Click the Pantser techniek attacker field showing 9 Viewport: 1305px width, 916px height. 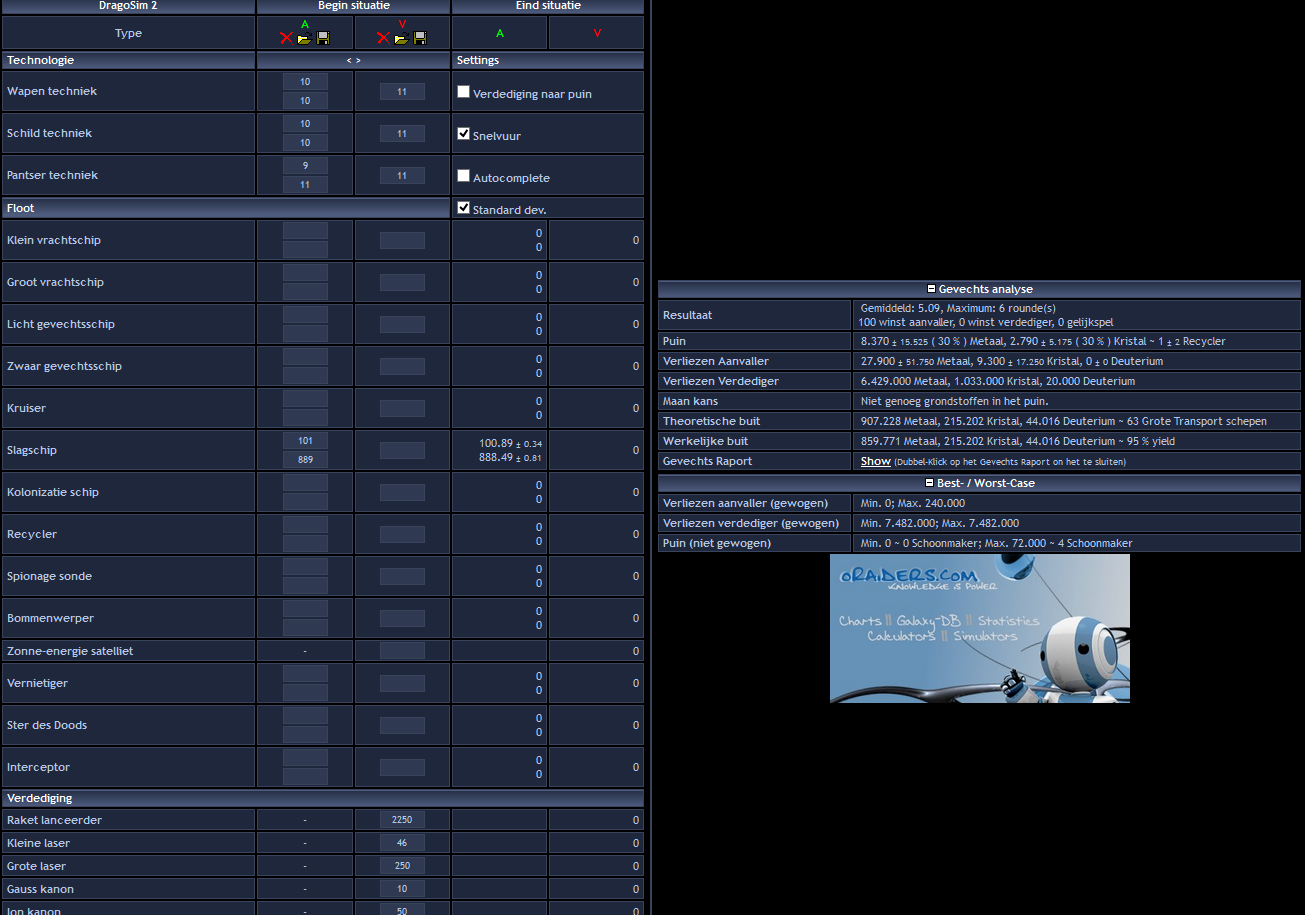[x=305, y=166]
